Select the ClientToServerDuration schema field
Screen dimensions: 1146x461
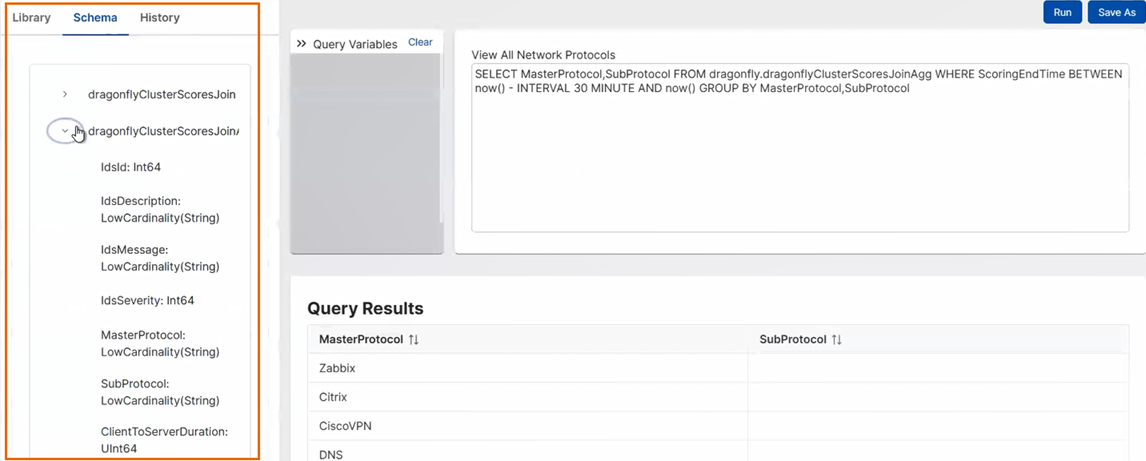pyautogui.click(x=164, y=440)
